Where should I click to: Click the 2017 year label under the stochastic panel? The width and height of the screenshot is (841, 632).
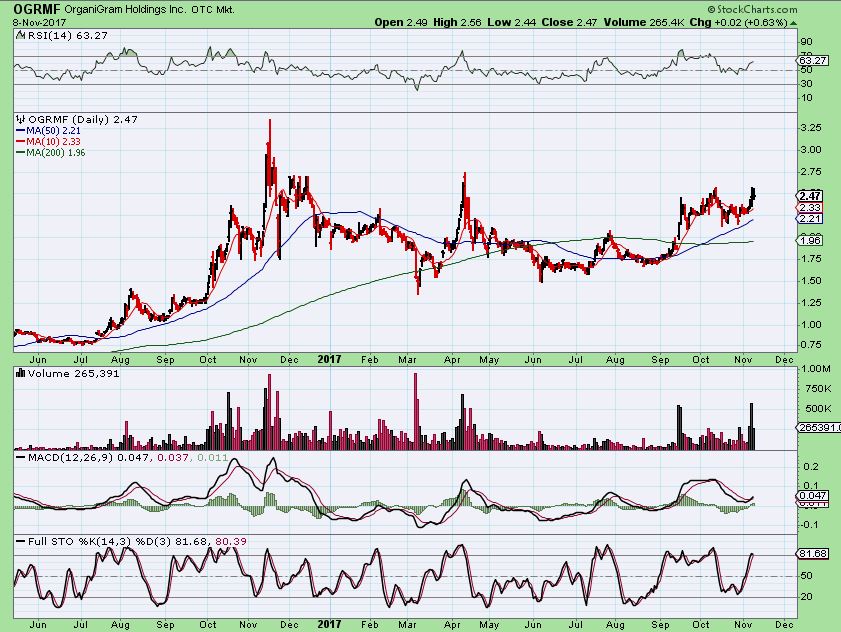click(x=329, y=624)
